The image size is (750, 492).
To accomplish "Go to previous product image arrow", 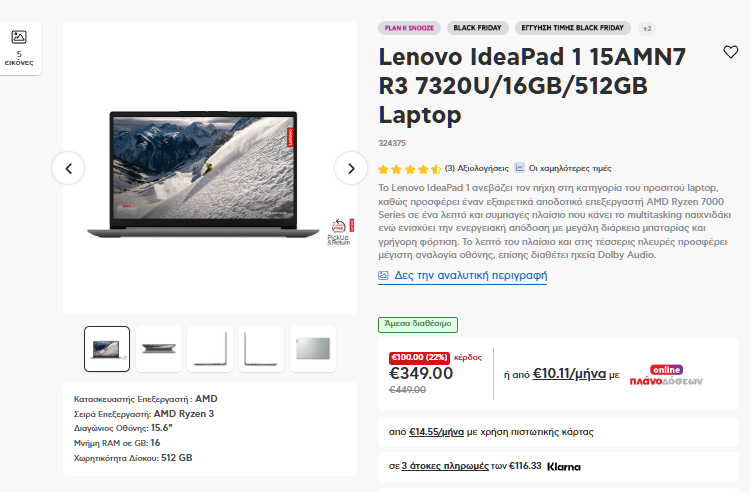I will tap(68, 168).
